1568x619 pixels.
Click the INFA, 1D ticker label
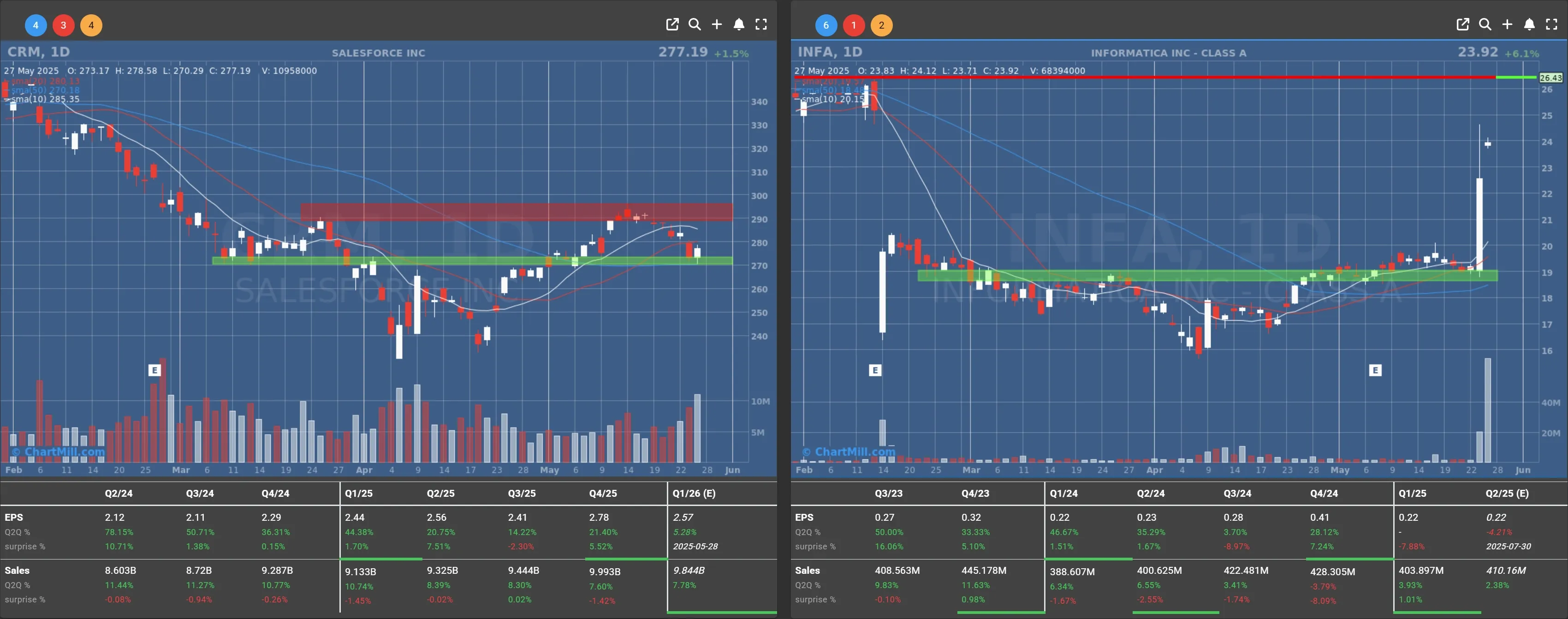pyautogui.click(x=830, y=52)
